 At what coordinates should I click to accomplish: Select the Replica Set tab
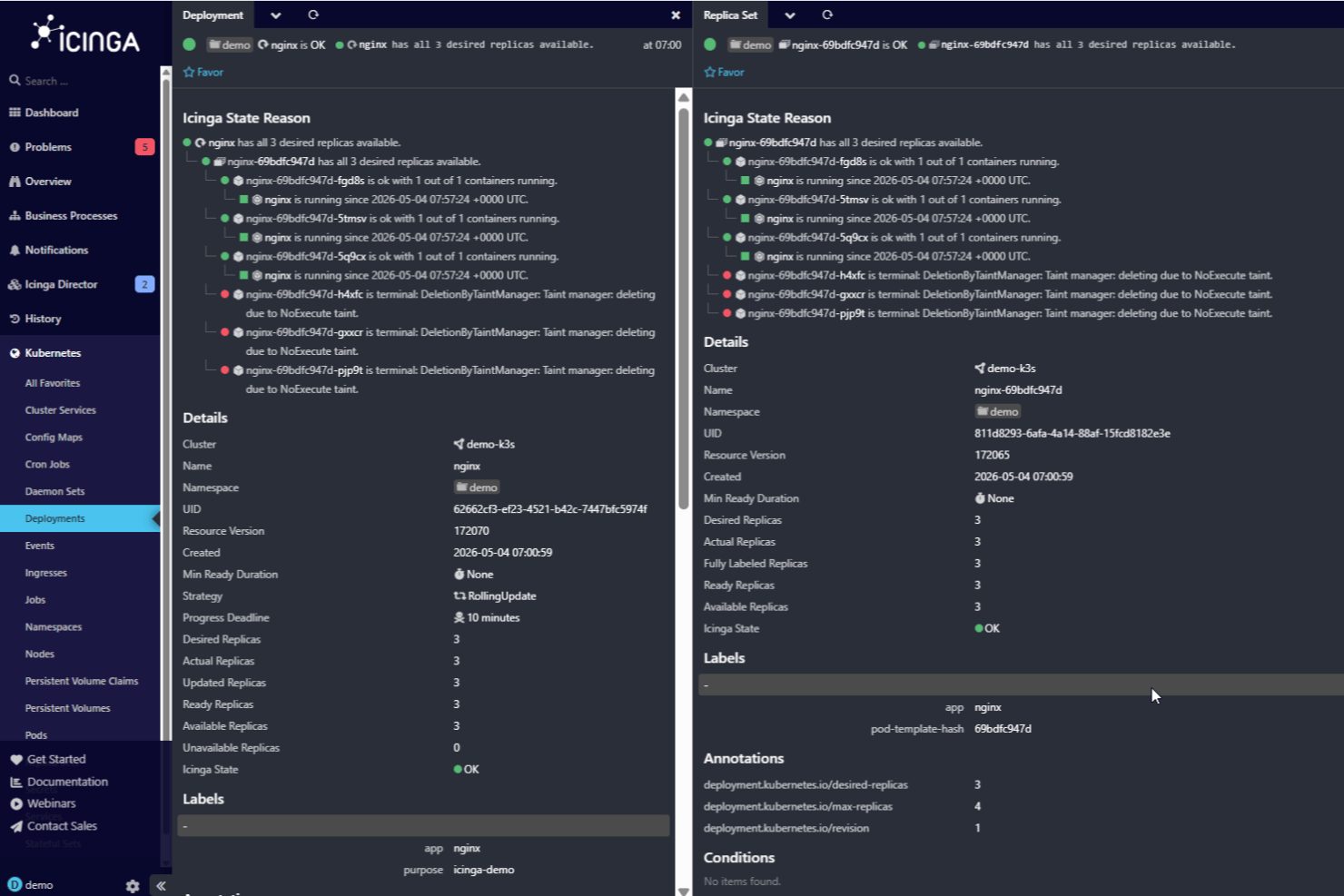(730, 15)
